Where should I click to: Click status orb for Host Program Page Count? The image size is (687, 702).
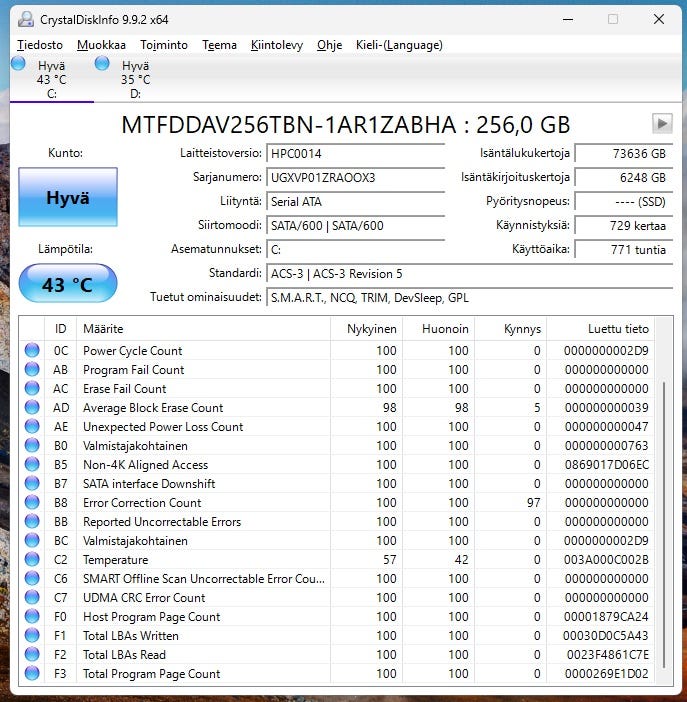tap(32, 616)
